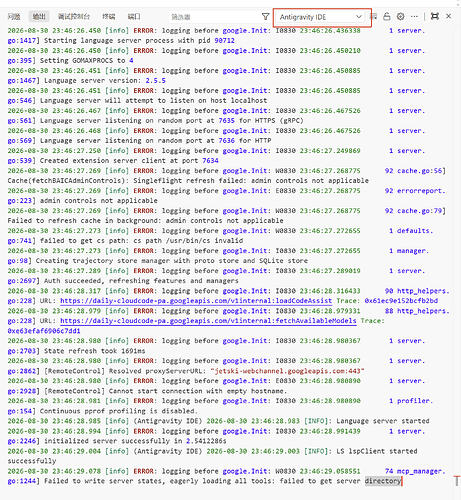Viewport: 461px width, 500px height.
Task: Click "cache.go:79]" source reference
Action: coord(421,211)
